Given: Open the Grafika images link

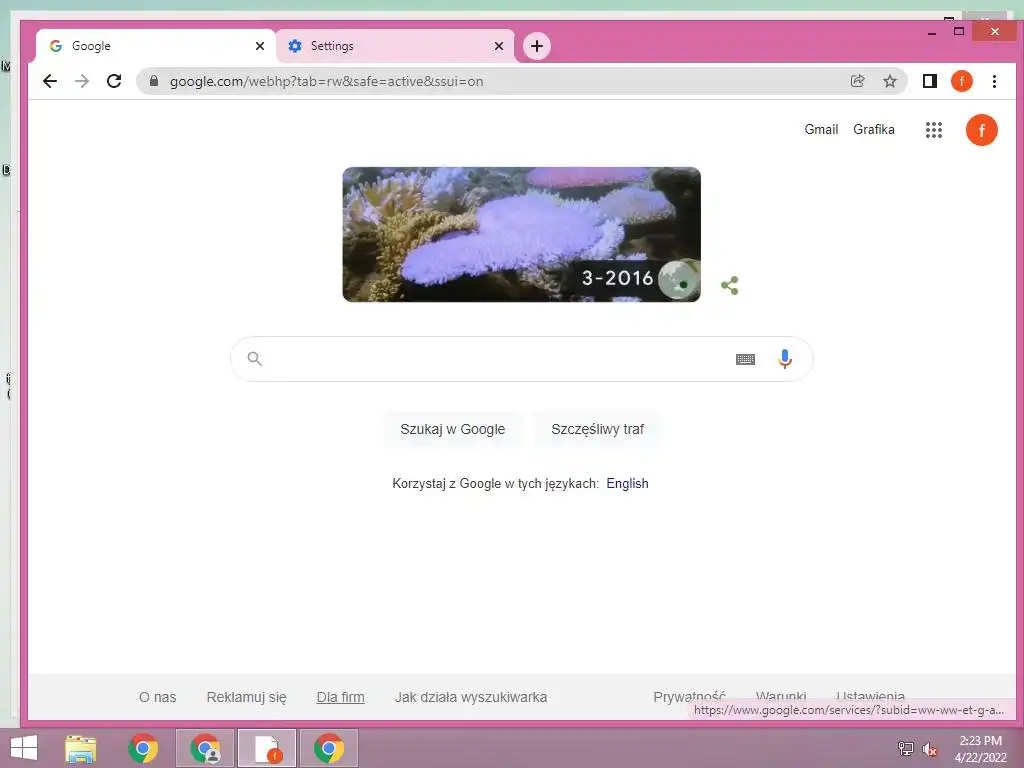Looking at the screenshot, I should 874,129.
